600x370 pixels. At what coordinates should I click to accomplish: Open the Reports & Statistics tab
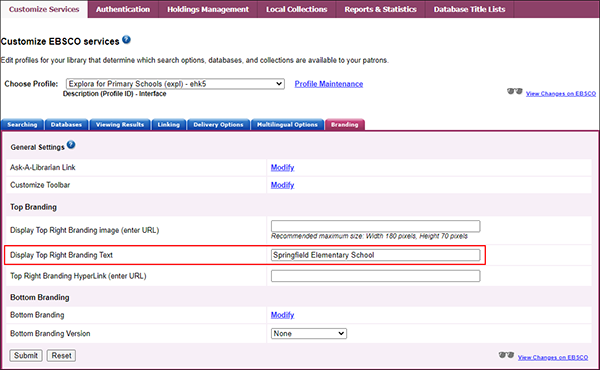(x=380, y=9)
